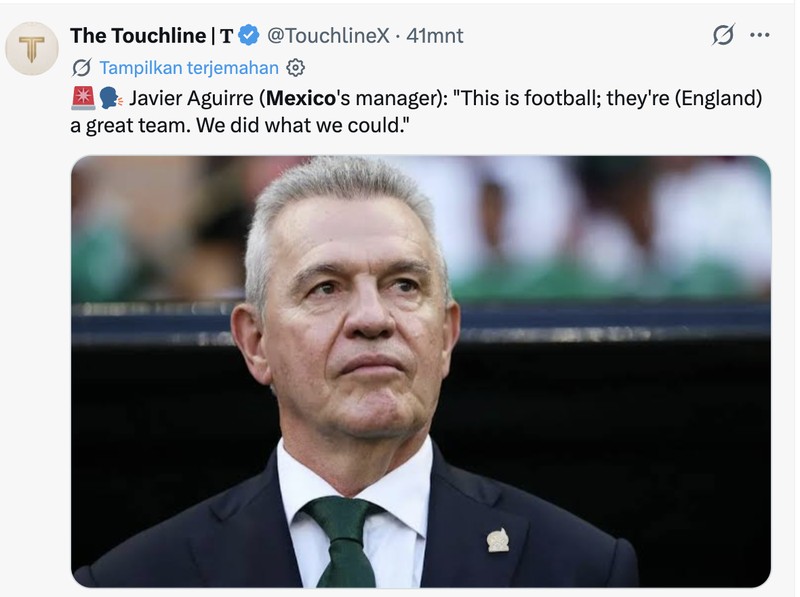Open the attached photo of the manager
The width and height of the screenshot is (800, 597).
(x=421, y=371)
